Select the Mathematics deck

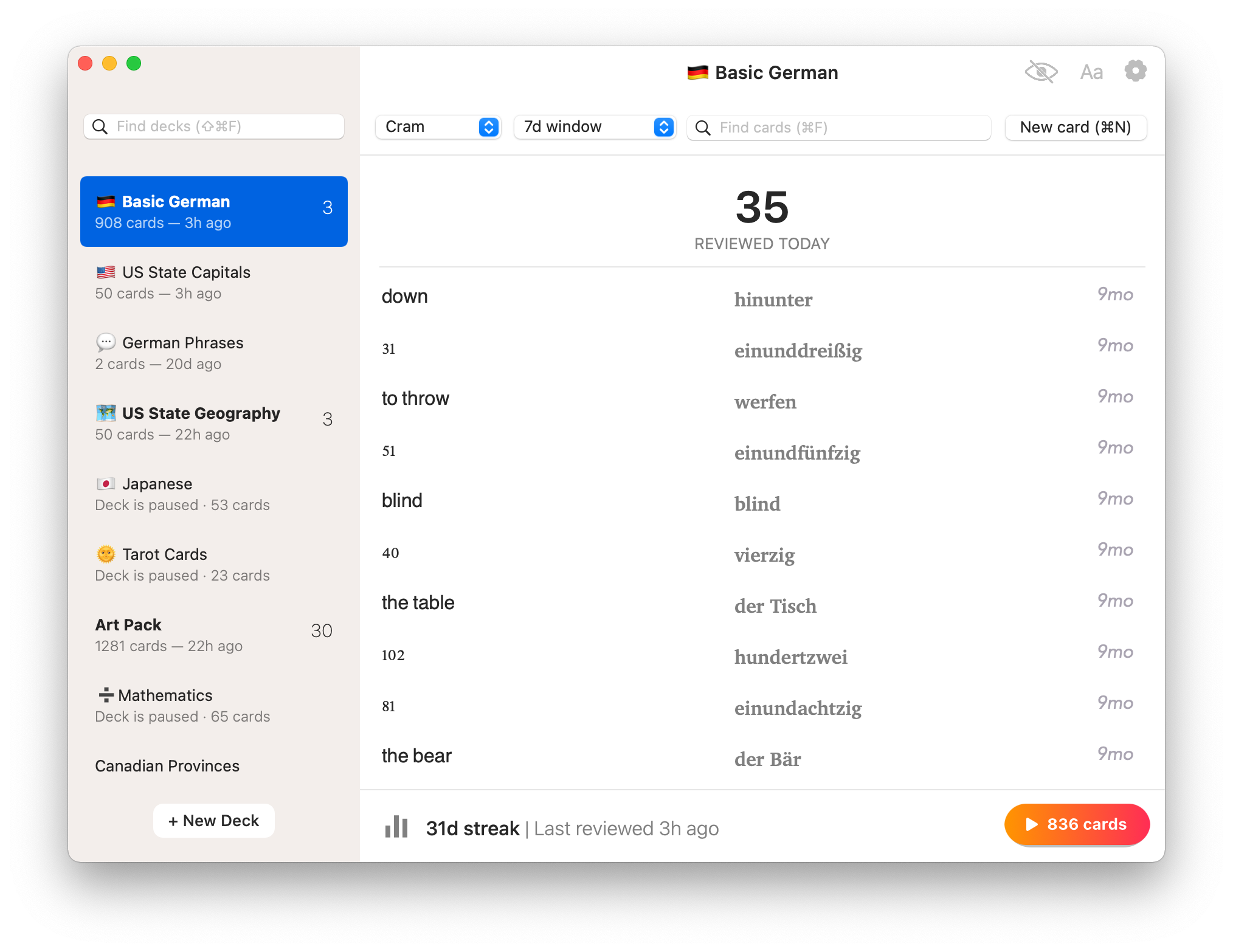coord(214,705)
